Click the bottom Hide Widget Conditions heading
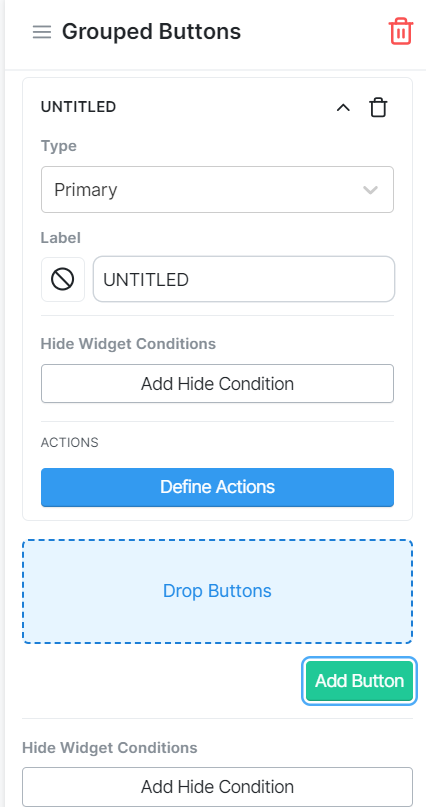426x807 pixels. (110, 748)
